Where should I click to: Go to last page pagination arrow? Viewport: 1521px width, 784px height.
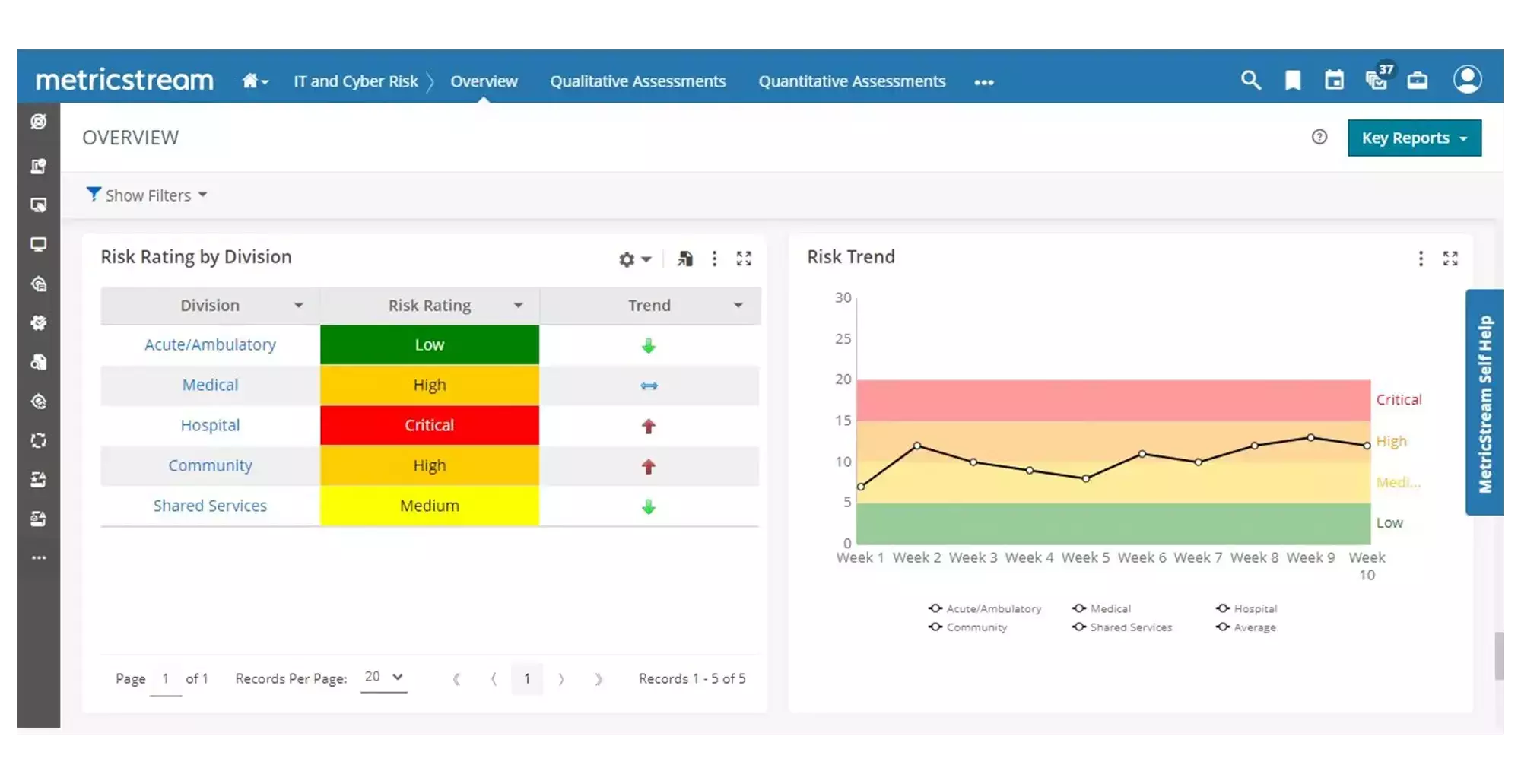[599, 679]
